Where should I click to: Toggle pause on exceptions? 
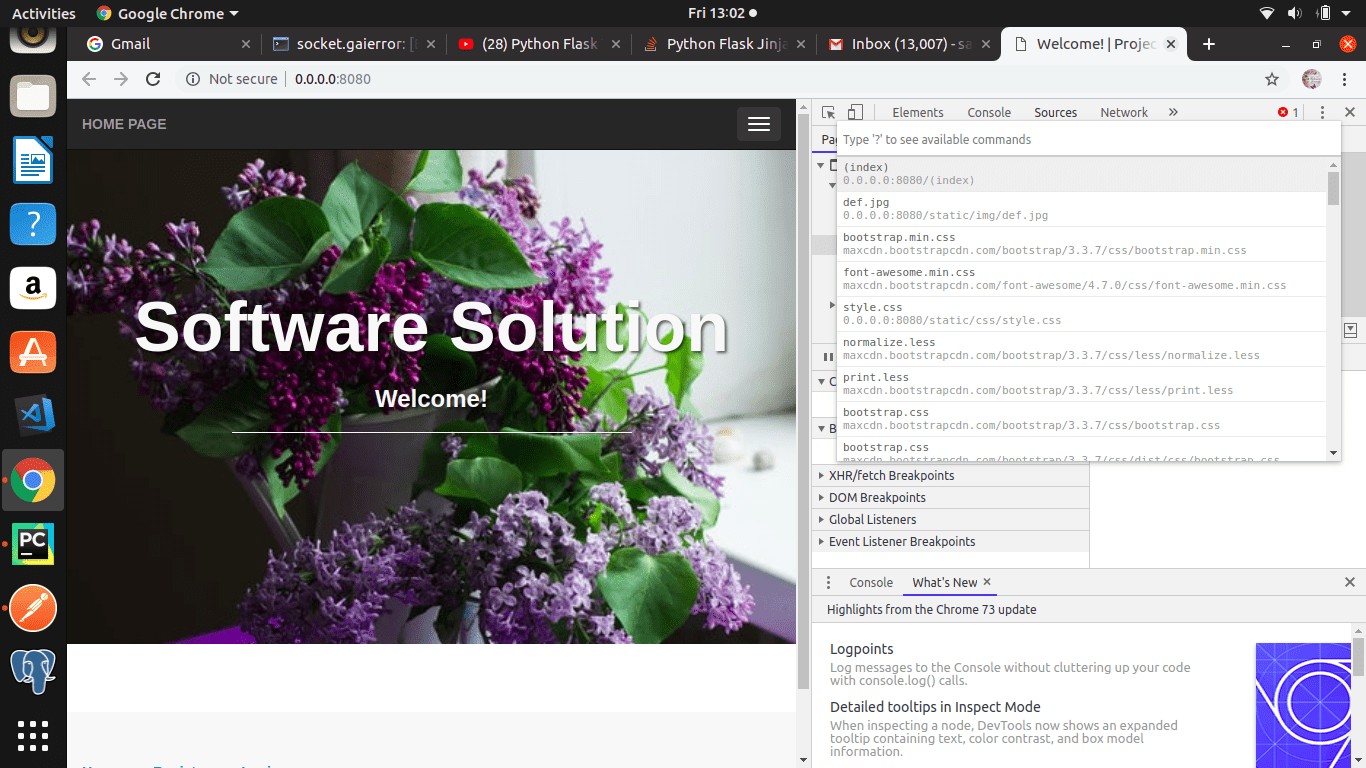828,356
